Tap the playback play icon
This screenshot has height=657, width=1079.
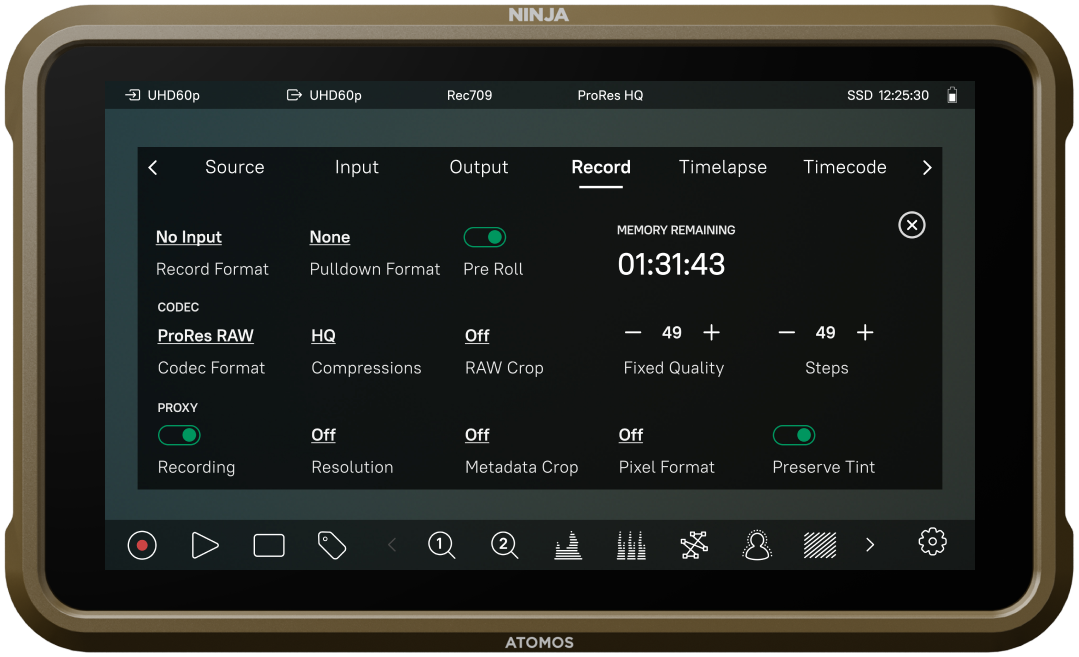pyautogui.click(x=205, y=545)
